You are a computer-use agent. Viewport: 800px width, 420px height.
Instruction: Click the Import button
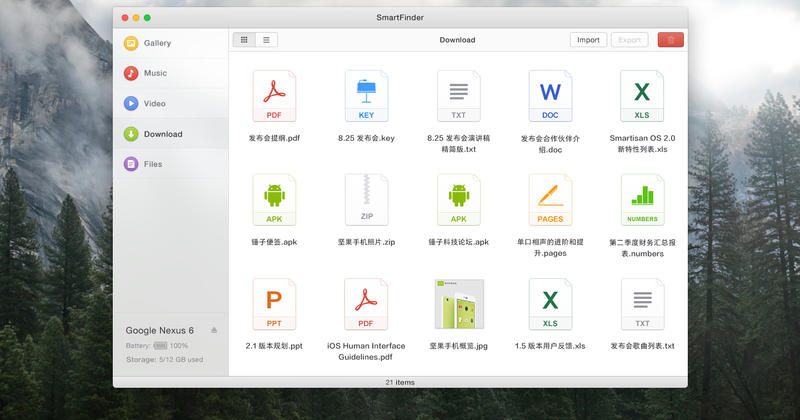tap(588, 40)
